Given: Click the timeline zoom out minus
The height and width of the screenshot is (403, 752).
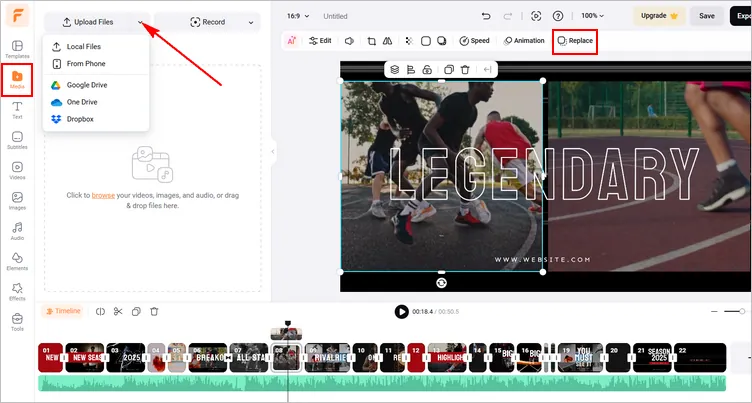Looking at the screenshot, I should (x=714, y=311).
